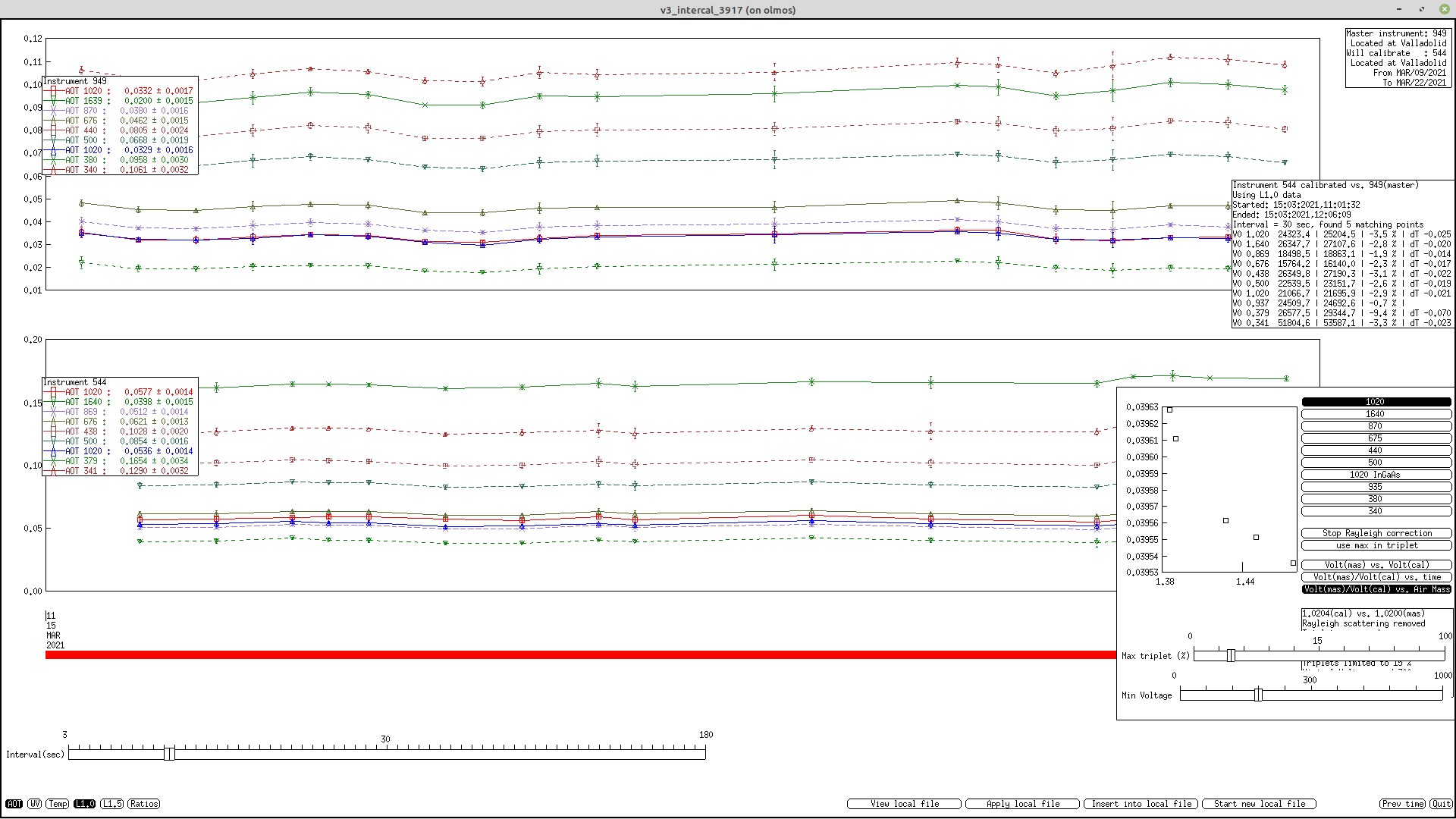Click the Quit button
Viewport: 1456px width, 819px height.
(1441, 804)
